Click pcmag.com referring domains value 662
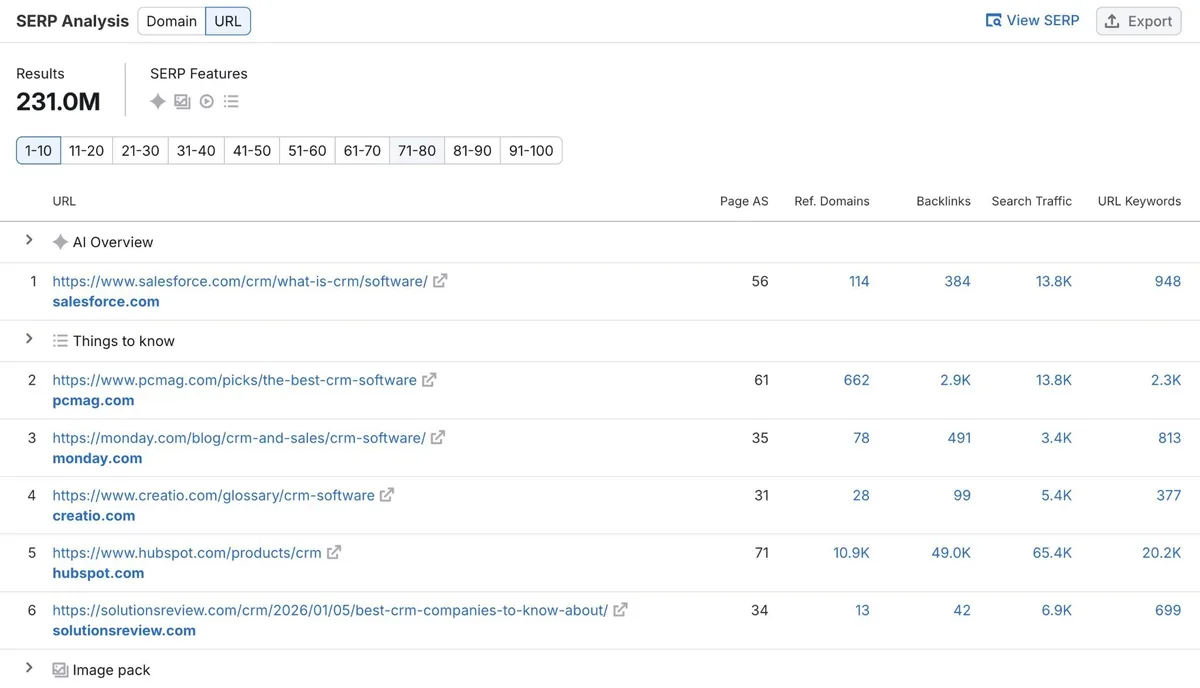The image size is (1200, 688). tap(857, 380)
